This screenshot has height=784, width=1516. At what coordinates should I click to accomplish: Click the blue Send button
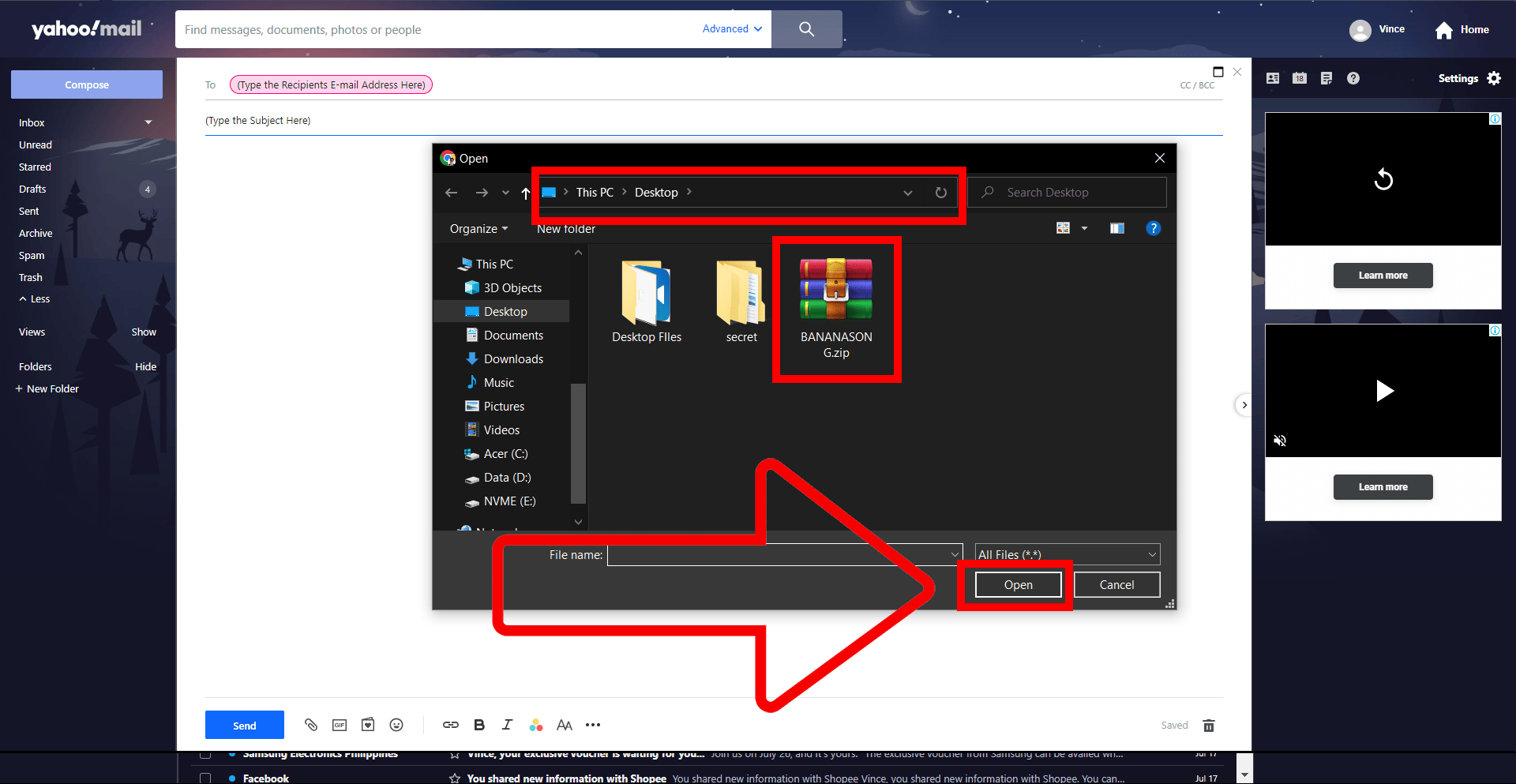click(x=244, y=725)
